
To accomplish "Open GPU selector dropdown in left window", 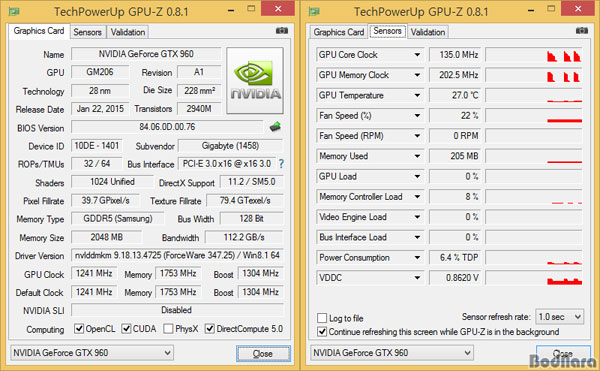I will pyautogui.click(x=92, y=353).
